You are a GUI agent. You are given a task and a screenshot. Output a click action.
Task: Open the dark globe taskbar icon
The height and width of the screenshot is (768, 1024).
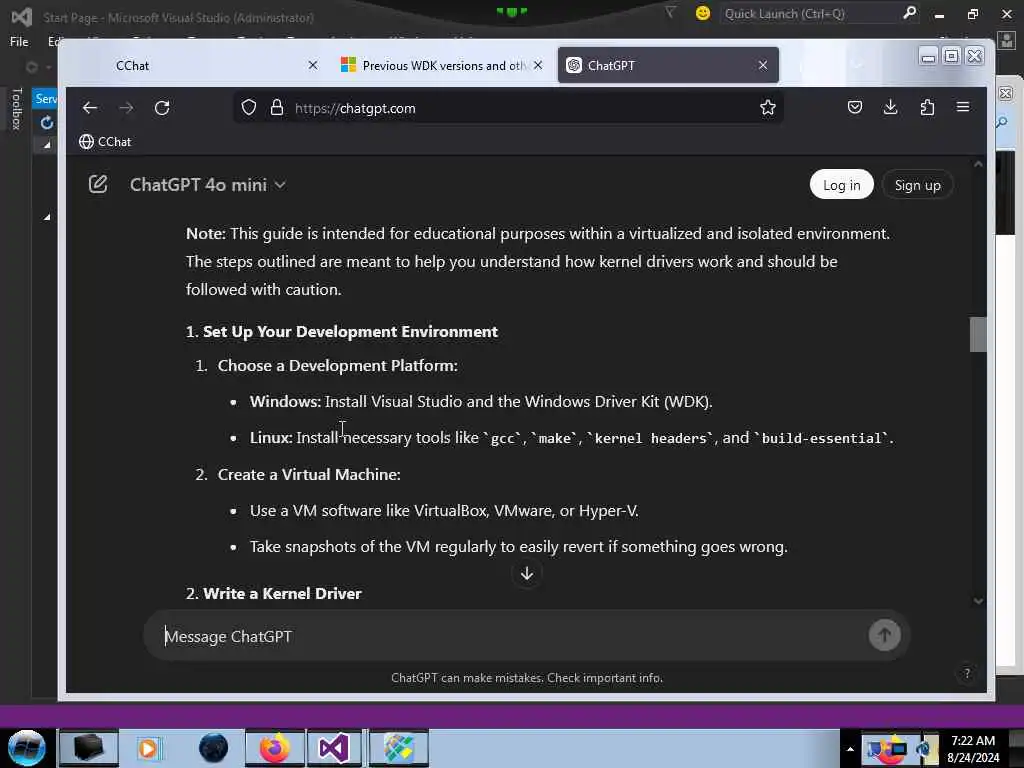214,748
